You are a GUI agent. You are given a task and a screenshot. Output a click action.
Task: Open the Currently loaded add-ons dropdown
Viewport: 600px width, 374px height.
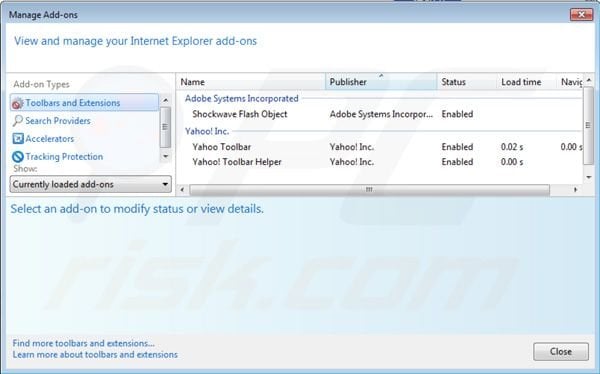coord(91,184)
